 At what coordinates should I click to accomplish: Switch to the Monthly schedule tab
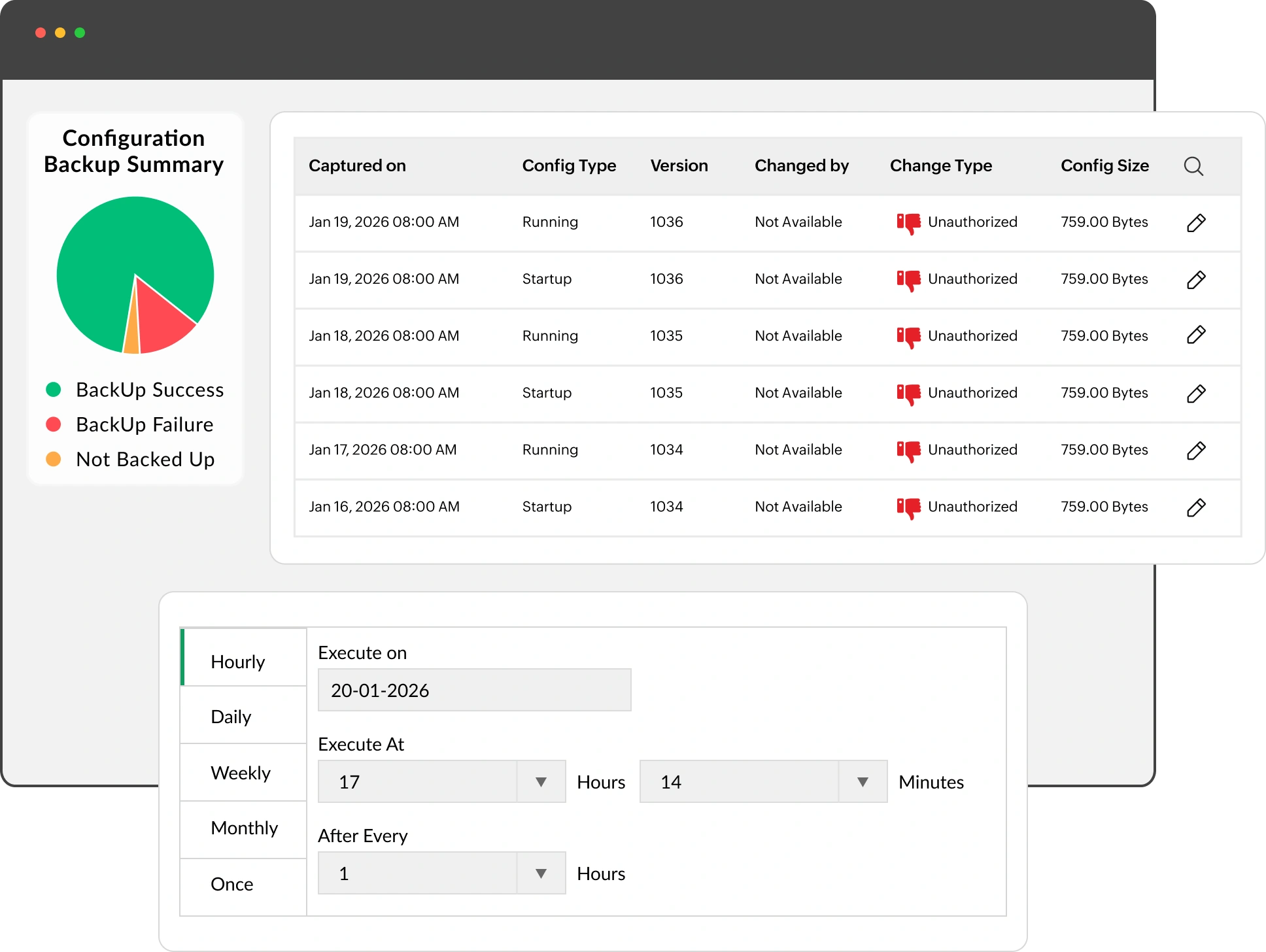[x=244, y=828]
